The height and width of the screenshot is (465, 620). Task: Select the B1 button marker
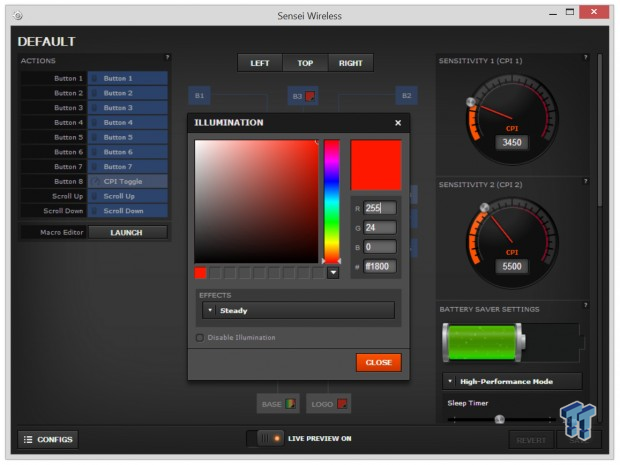click(199, 95)
